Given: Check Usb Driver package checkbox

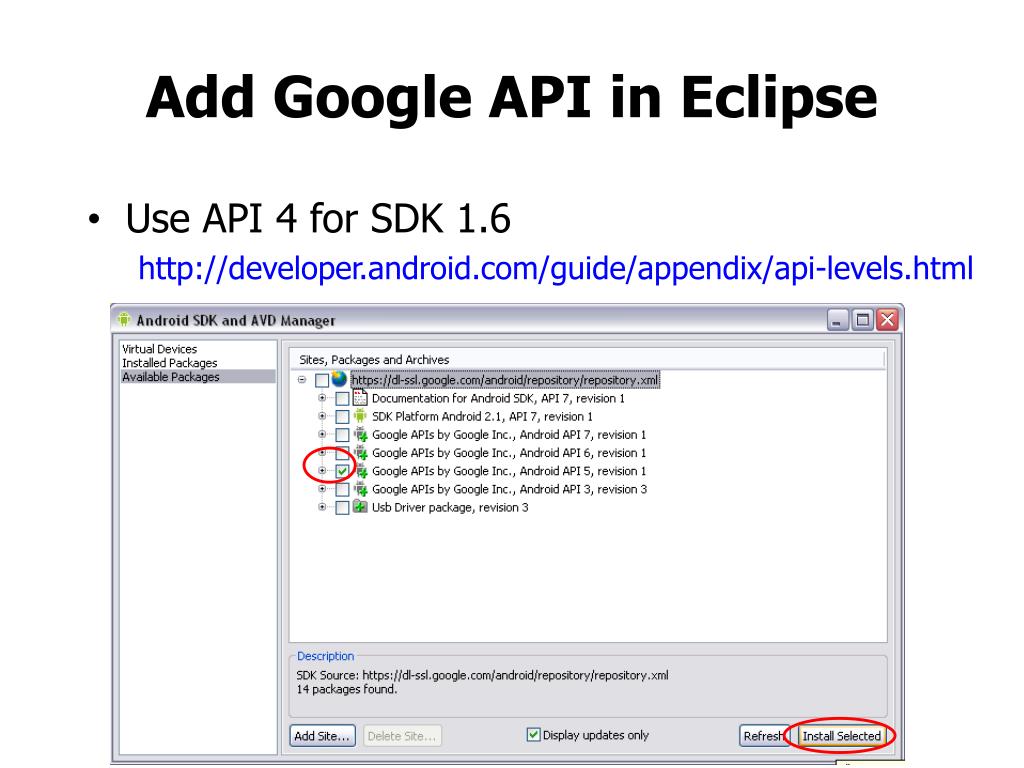Looking at the screenshot, I should point(342,507).
